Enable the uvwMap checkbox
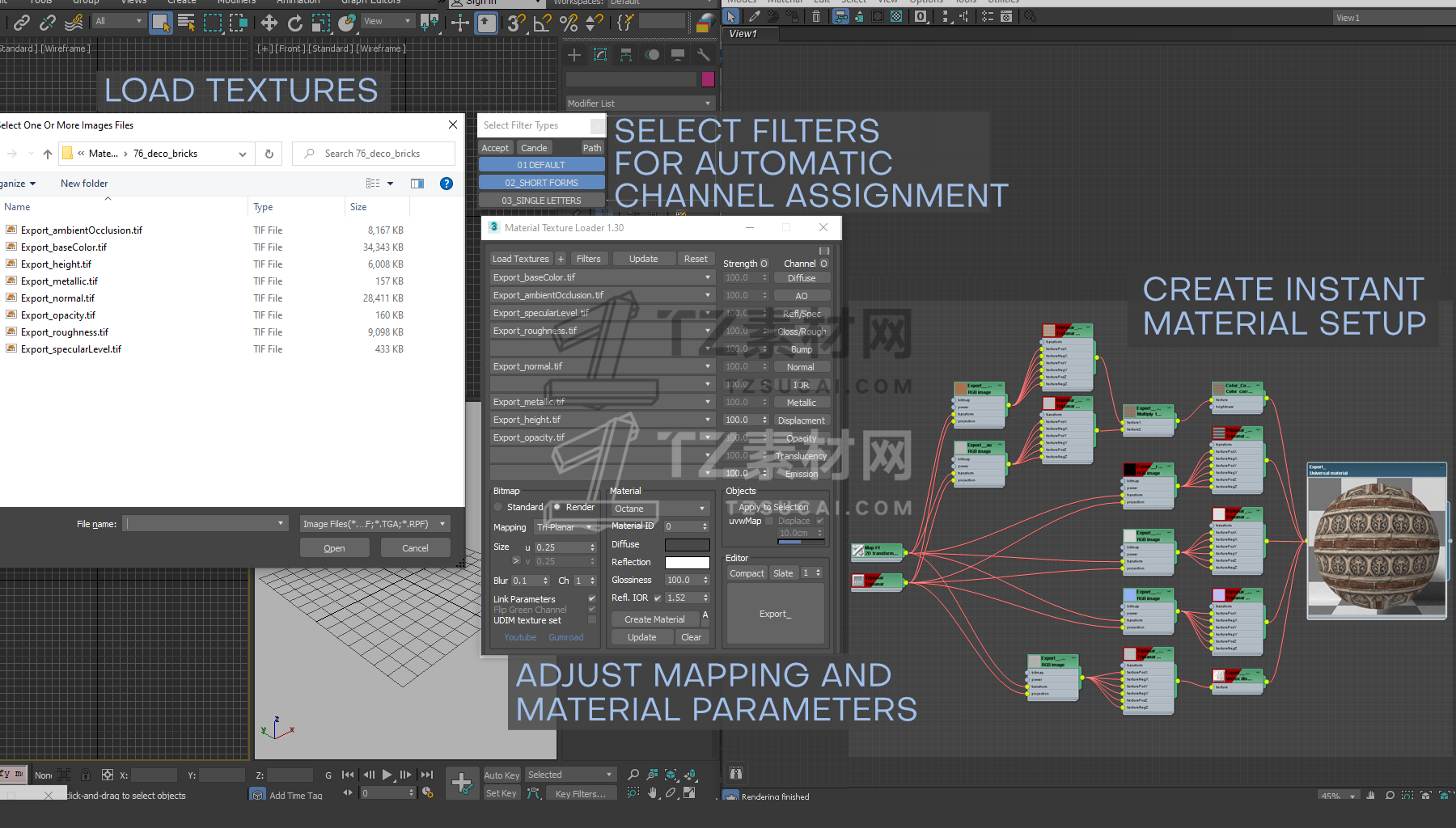 click(769, 521)
